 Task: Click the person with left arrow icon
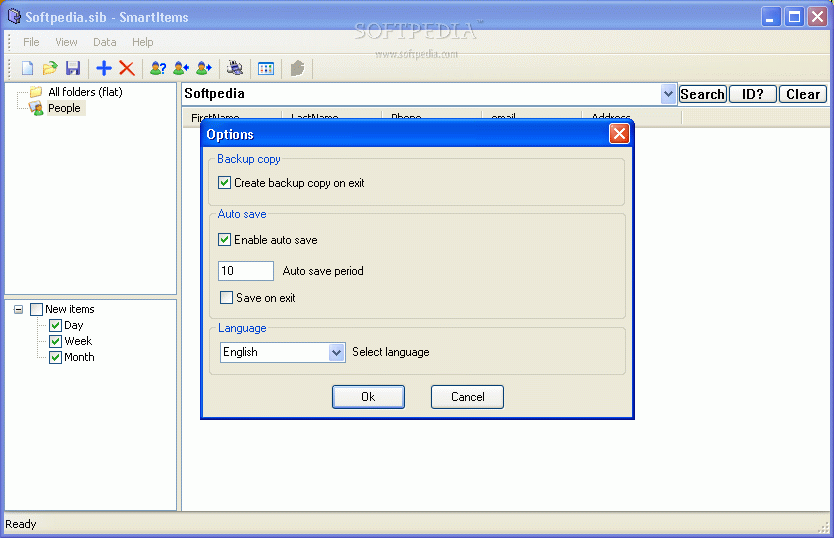tap(181, 68)
